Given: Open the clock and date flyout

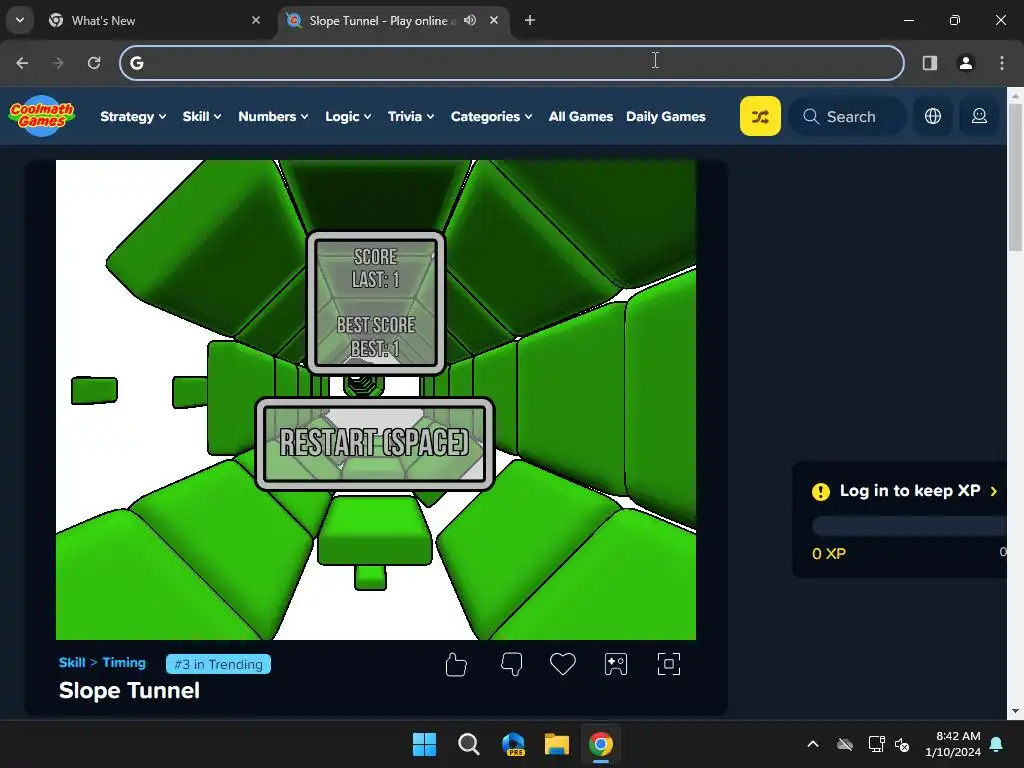Looking at the screenshot, I should tap(953, 744).
